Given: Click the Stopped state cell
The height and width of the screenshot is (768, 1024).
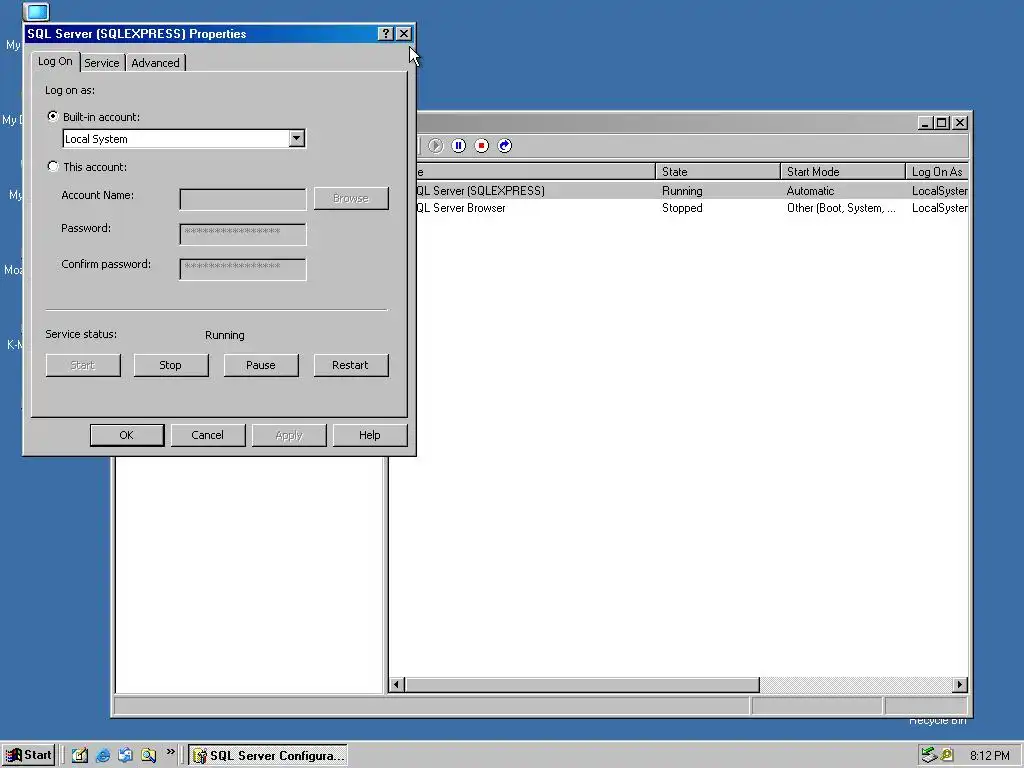Looking at the screenshot, I should pos(682,208).
